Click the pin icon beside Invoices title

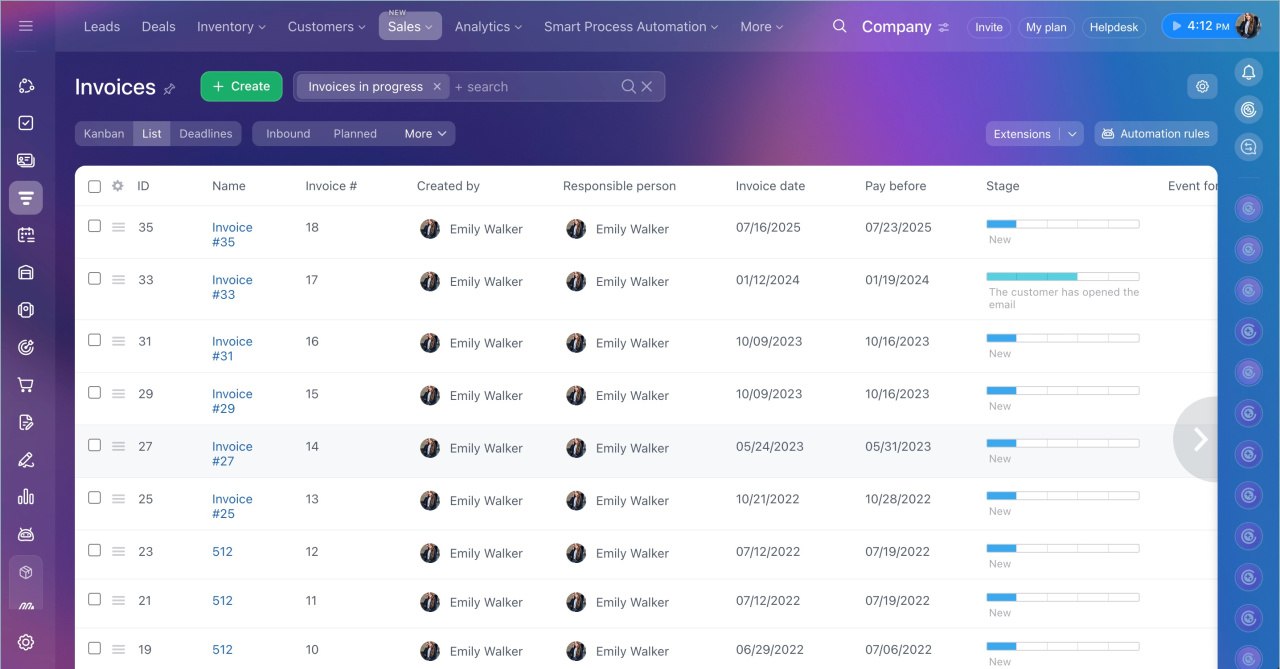[169, 89]
